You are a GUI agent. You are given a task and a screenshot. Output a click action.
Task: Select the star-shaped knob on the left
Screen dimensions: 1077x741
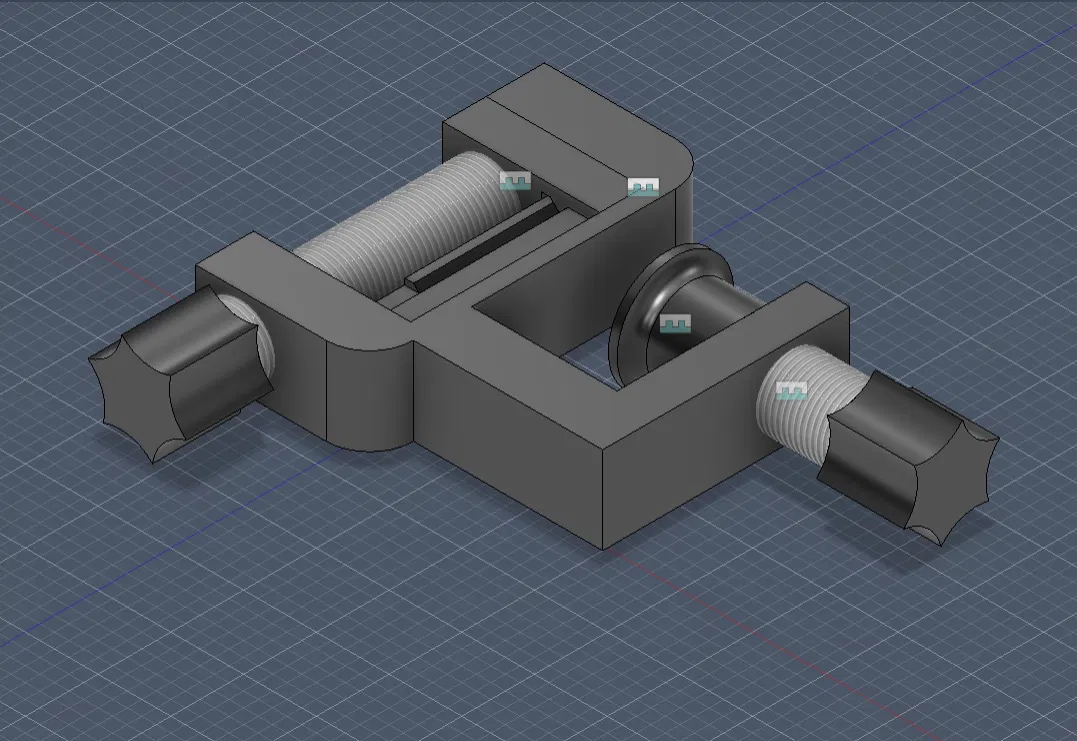[x=181, y=374]
